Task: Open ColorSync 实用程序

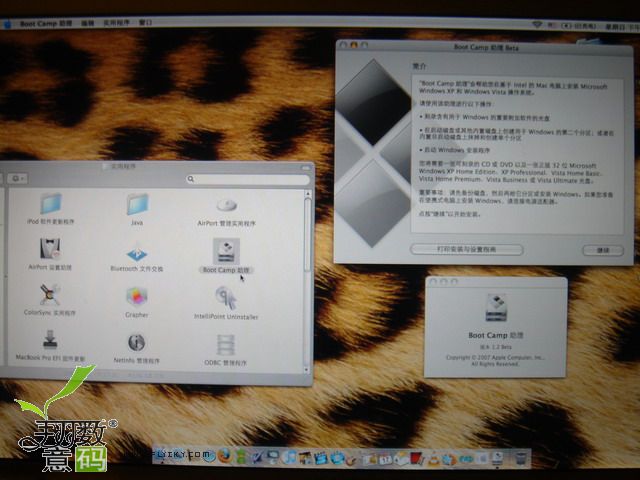Action: click(x=50, y=295)
